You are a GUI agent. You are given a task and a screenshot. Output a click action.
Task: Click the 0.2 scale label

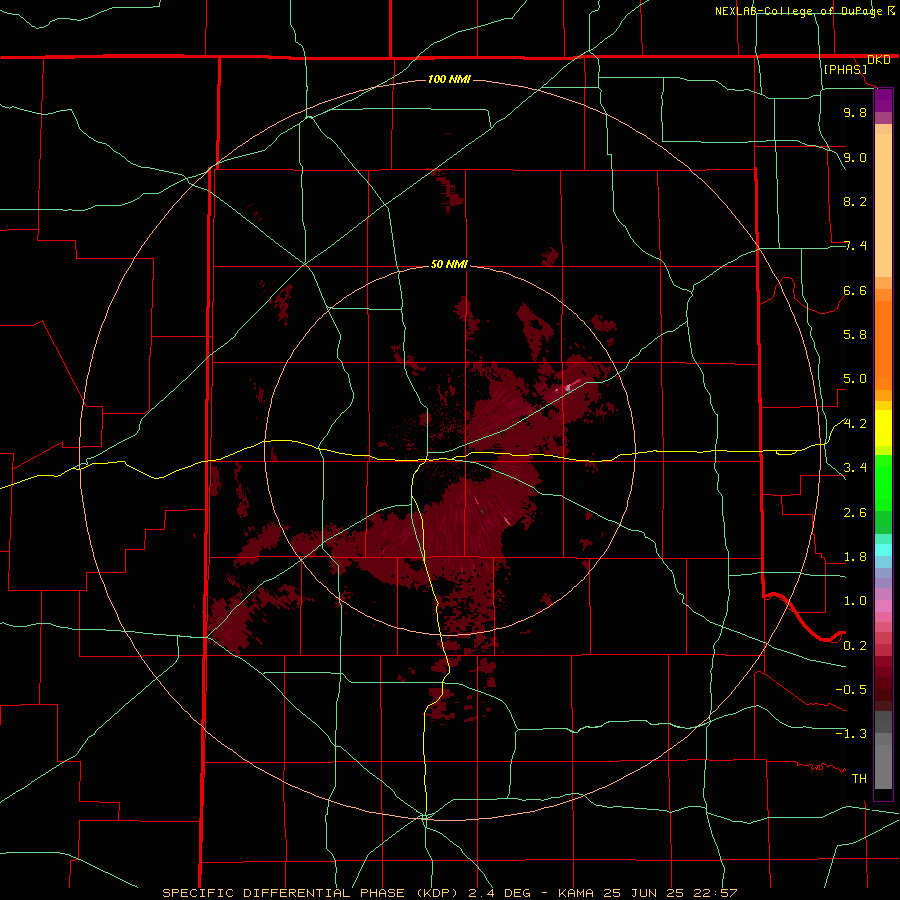click(x=855, y=646)
